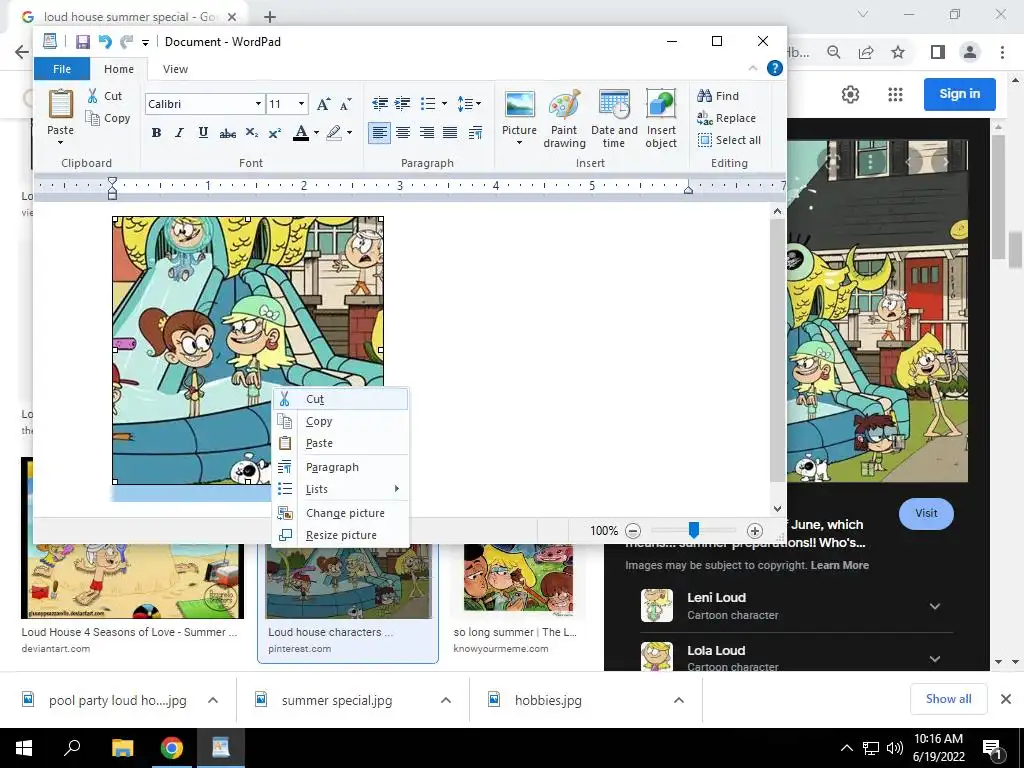1024x768 pixels.
Task: Toggle Underline formatting
Action: pos(203,133)
